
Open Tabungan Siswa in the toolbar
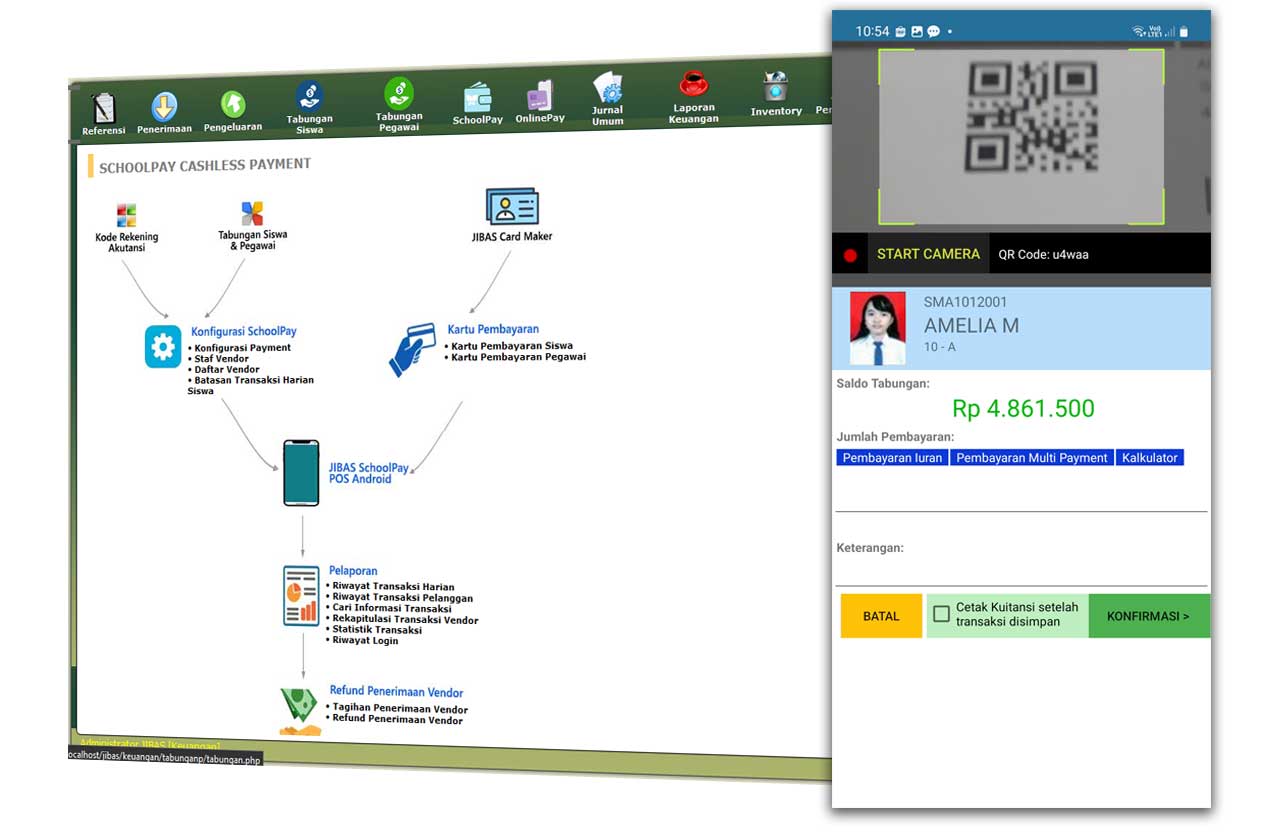coord(310,108)
